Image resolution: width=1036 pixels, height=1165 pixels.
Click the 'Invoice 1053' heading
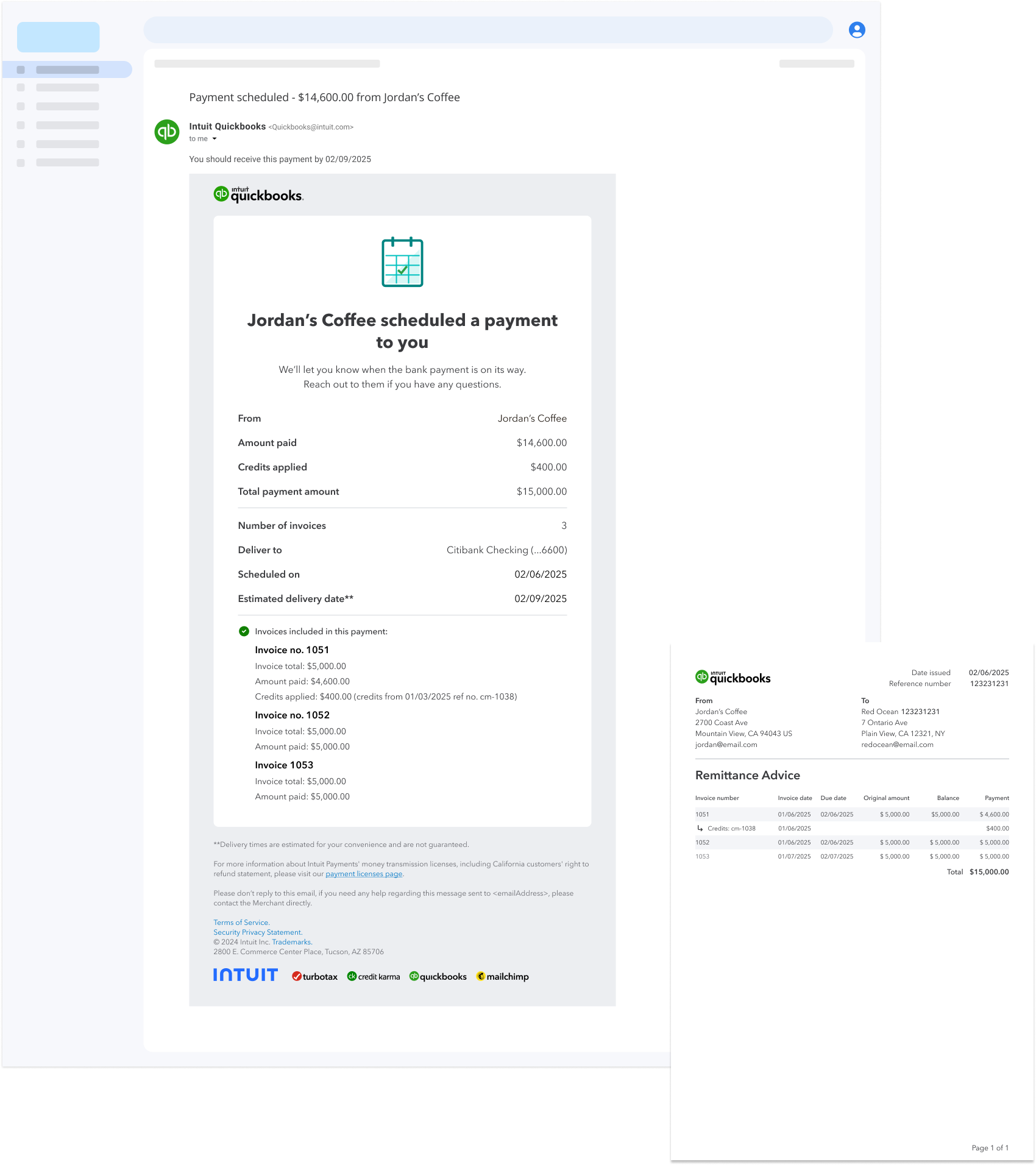click(284, 765)
